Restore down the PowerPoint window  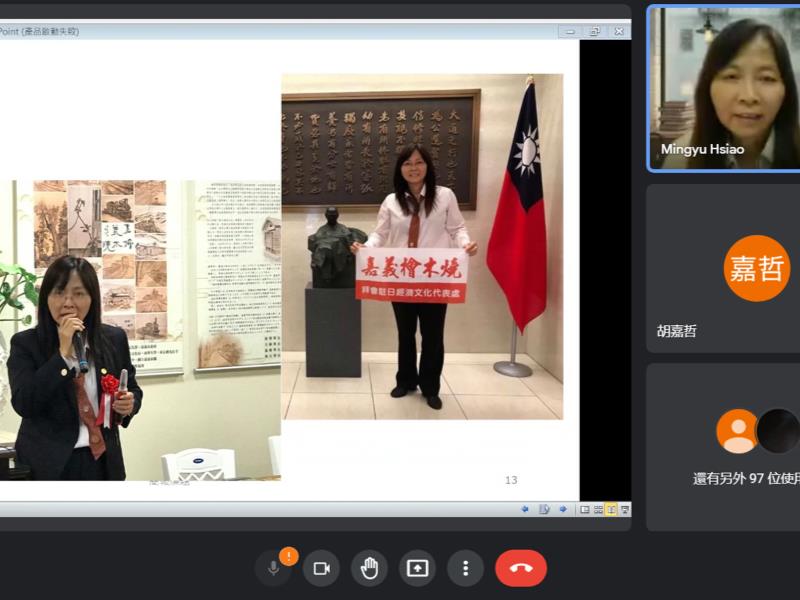coord(594,32)
